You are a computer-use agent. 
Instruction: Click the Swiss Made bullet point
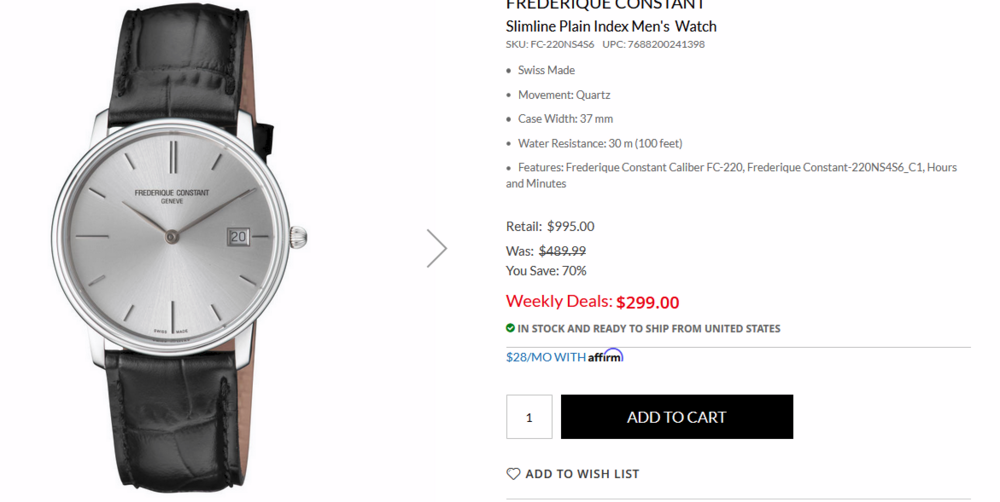546,70
